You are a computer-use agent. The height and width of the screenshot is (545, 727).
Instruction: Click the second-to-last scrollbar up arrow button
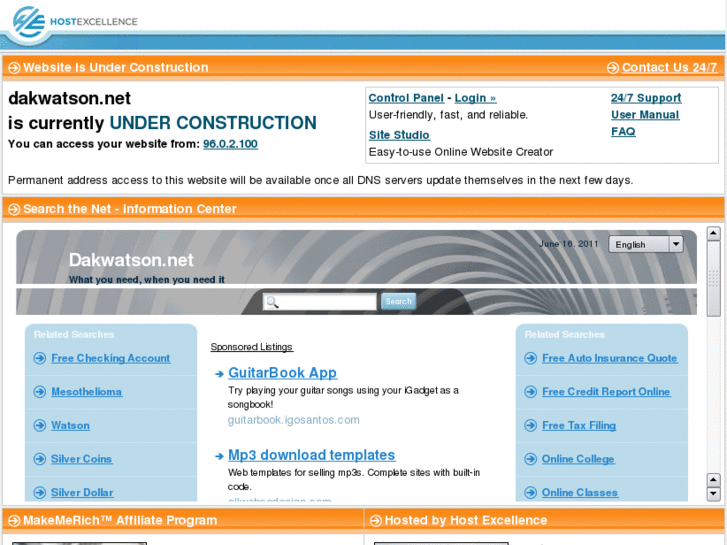point(714,480)
